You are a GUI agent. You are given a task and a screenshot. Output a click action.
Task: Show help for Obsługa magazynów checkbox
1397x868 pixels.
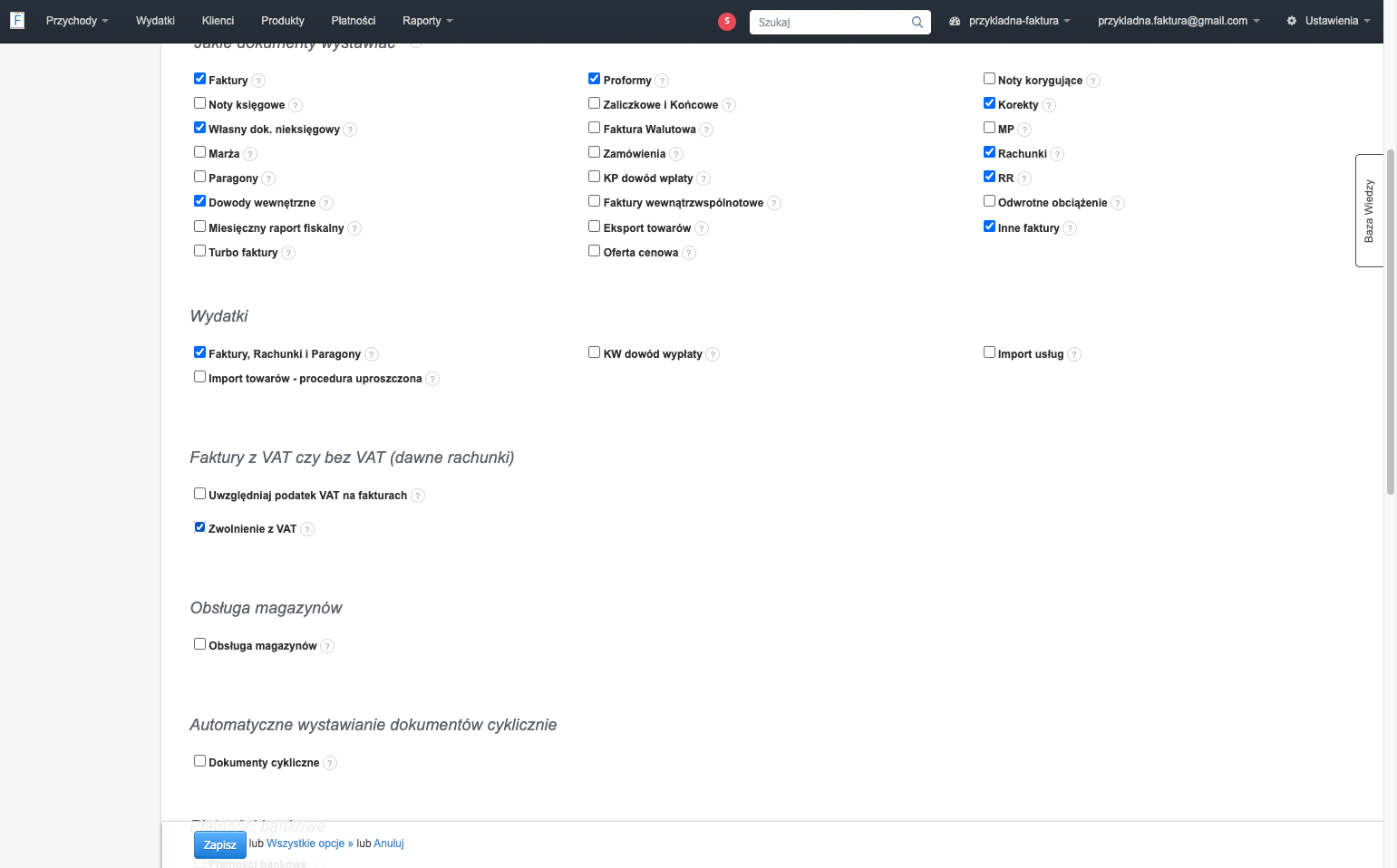coord(327,646)
